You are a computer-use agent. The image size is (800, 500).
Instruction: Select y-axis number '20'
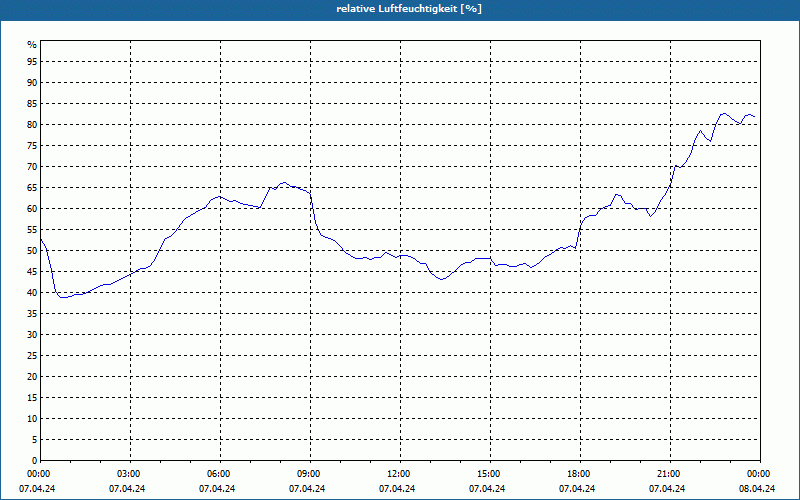[32, 377]
